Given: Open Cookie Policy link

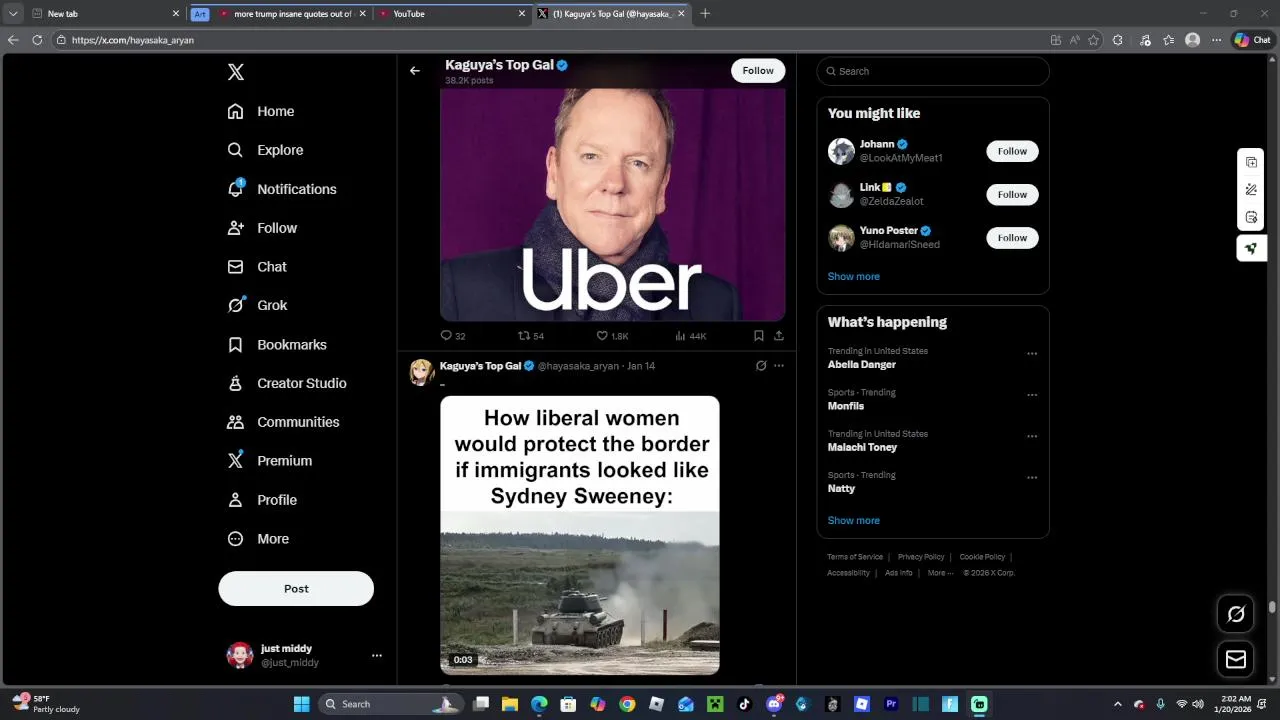Looking at the screenshot, I should (x=982, y=557).
